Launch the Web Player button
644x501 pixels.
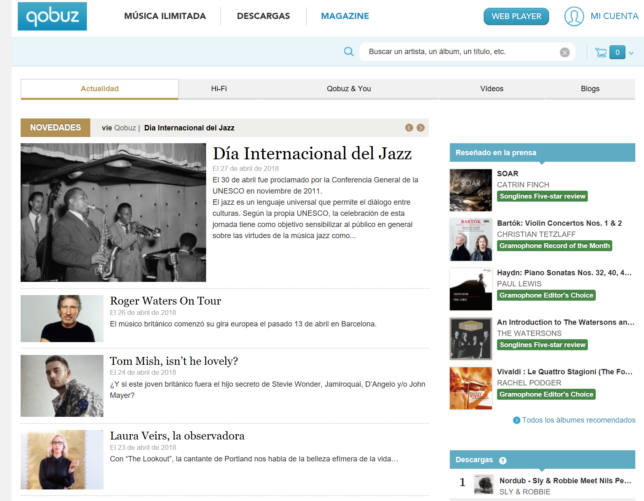pyautogui.click(x=516, y=16)
